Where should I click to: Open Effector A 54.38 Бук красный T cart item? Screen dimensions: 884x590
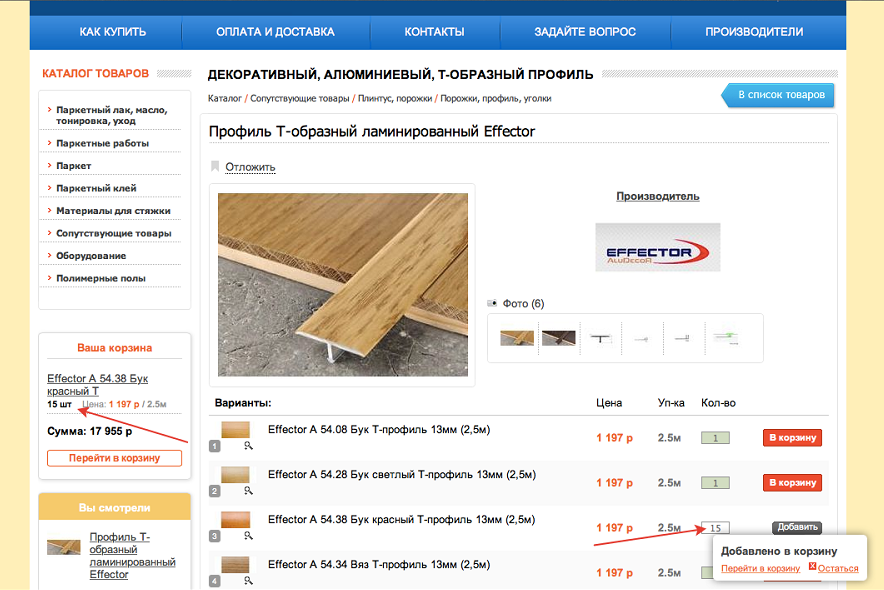(x=98, y=385)
